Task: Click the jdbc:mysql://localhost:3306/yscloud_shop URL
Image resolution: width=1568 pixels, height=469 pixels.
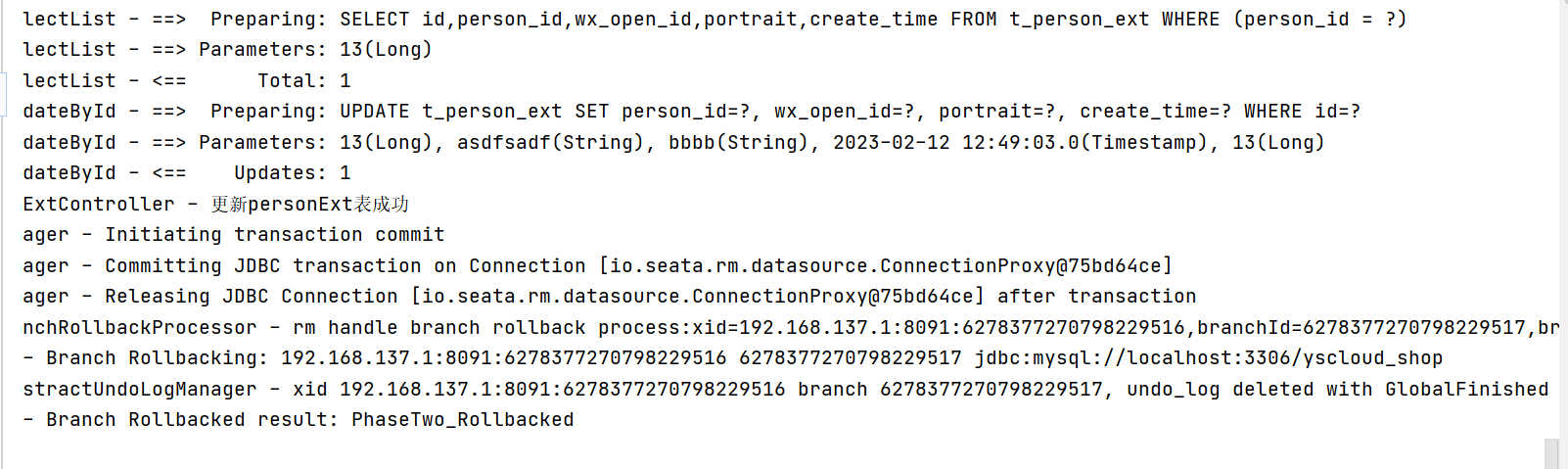Action: pyautogui.click(x=1208, y=358)
